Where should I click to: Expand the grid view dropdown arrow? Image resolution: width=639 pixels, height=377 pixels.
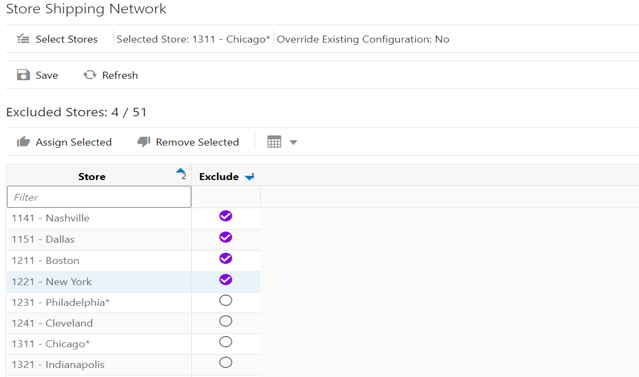293,142
